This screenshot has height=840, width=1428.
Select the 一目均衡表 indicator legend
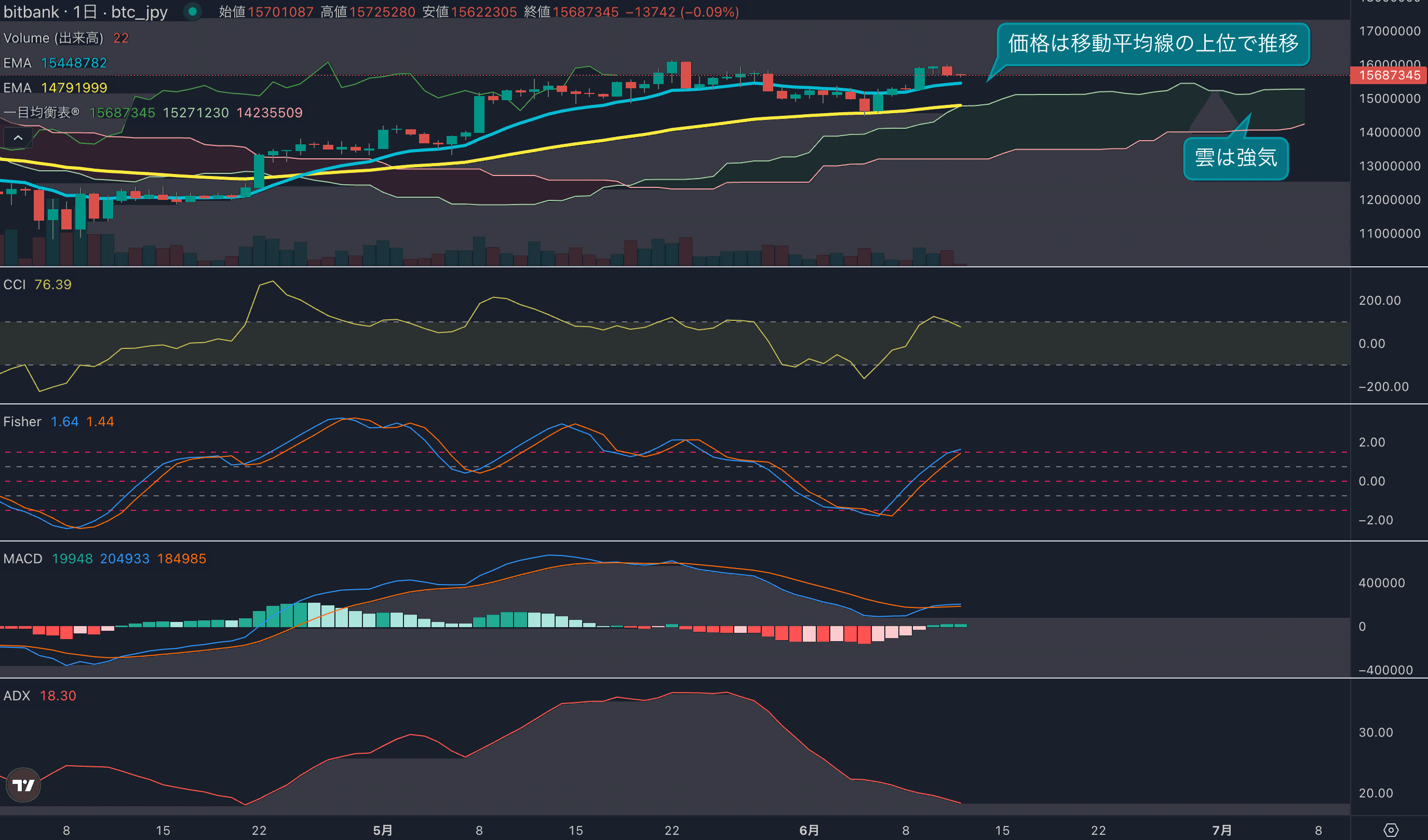(37, 113)
